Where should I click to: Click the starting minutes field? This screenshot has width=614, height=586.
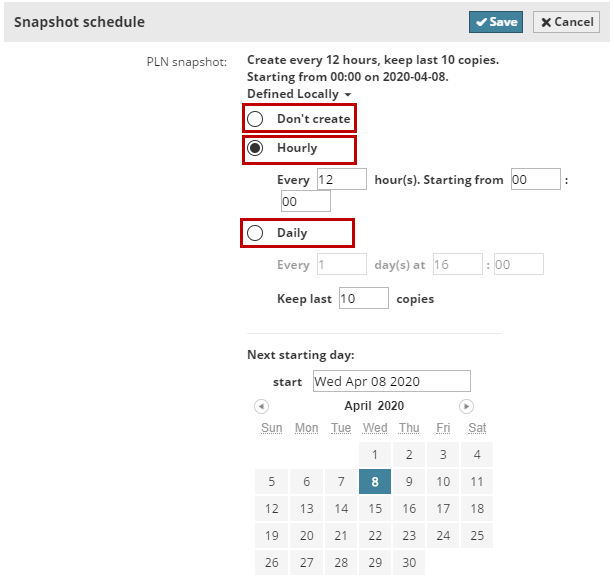point(305,202)
